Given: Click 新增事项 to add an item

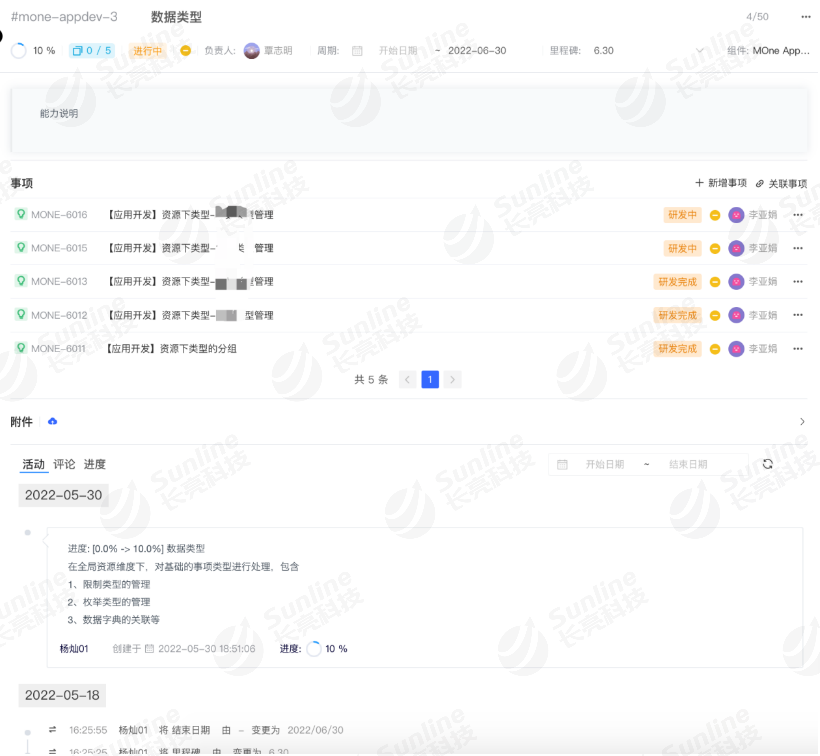Looking at the screenshot, I should click(x=721, y=183).
